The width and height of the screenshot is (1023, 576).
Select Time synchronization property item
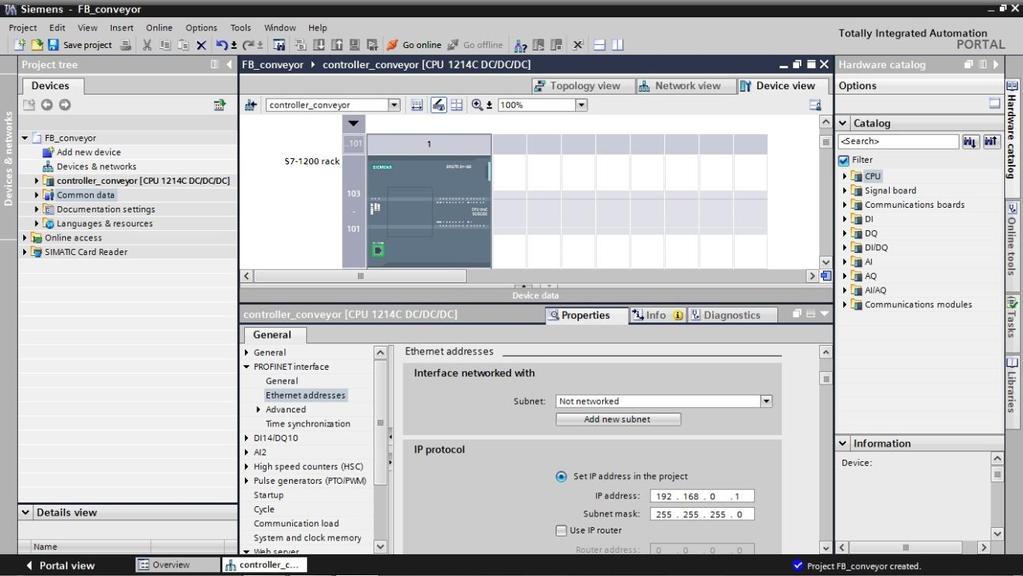click(x=307, y=424)
